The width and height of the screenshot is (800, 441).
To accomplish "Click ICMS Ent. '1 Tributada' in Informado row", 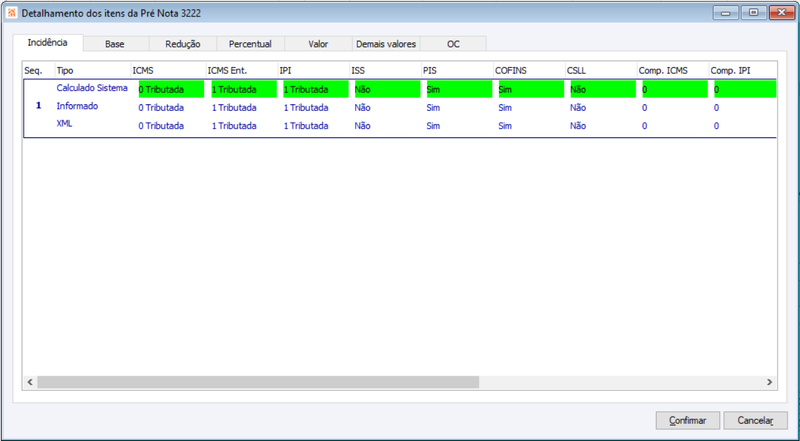I will click(234, 108).
